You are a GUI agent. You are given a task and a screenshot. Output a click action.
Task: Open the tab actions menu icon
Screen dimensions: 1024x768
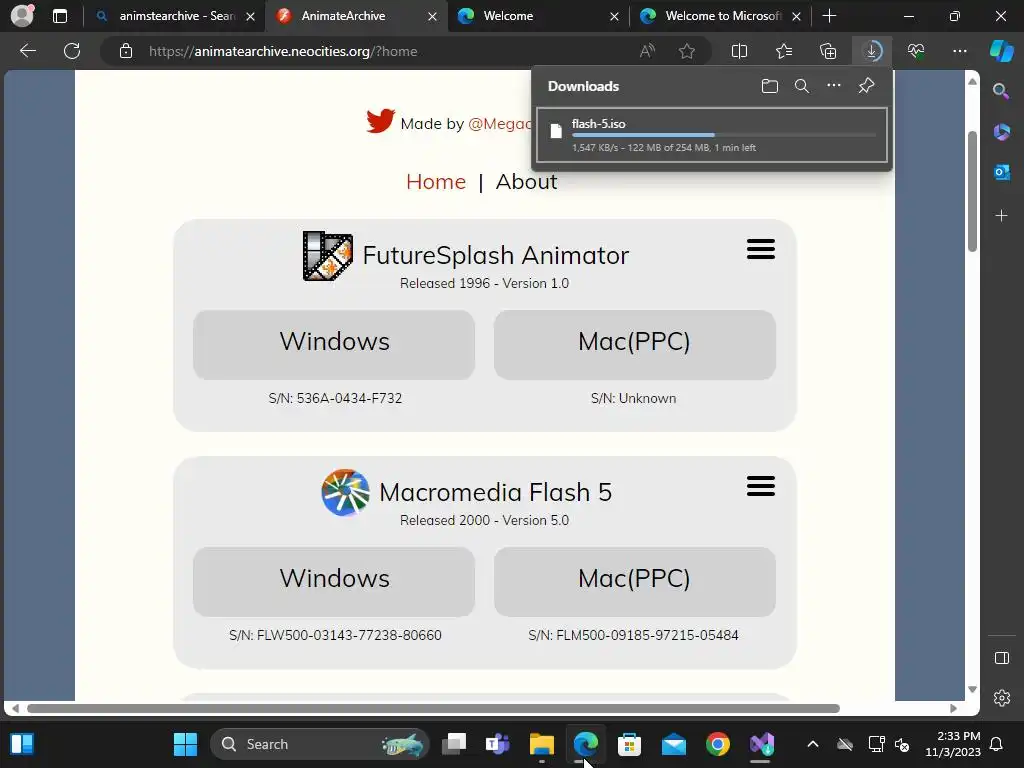tap(59, 16)
